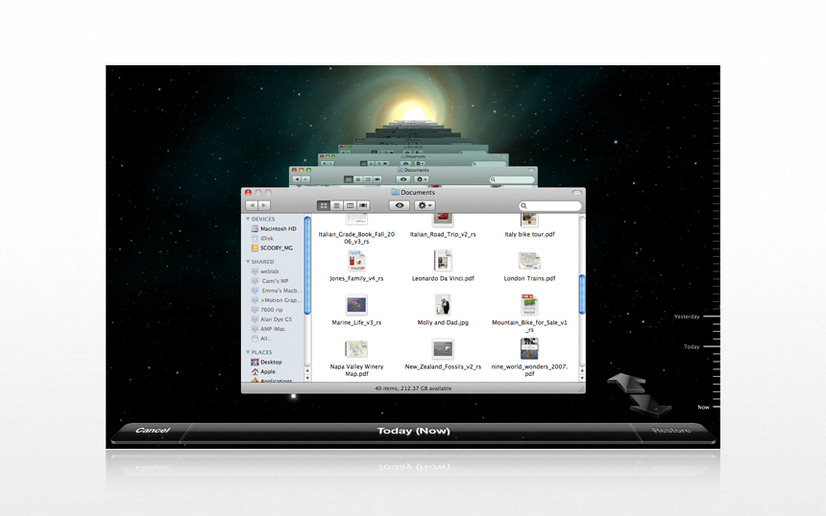826x516 pixels.
Task: Click the sidebar scroll up arrow
Action: 308,371
